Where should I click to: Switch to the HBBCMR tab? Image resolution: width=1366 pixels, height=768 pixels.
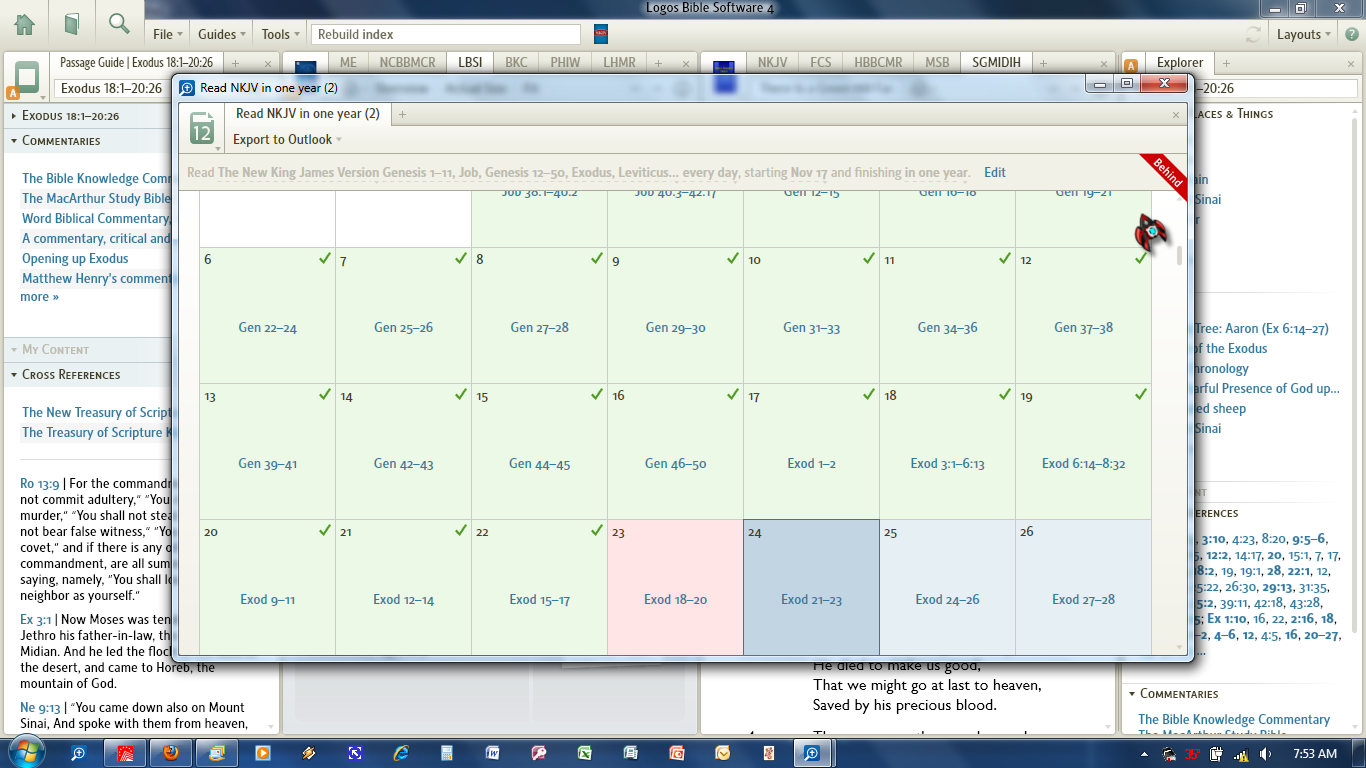tap(878, 62)
